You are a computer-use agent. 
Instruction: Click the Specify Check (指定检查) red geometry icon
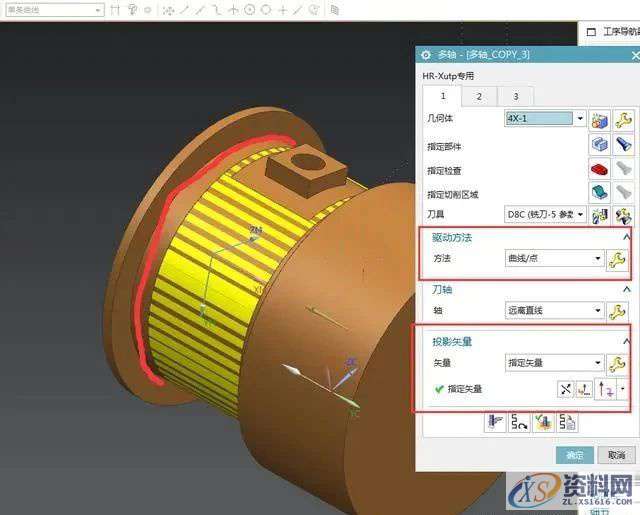tap(600, 170)
